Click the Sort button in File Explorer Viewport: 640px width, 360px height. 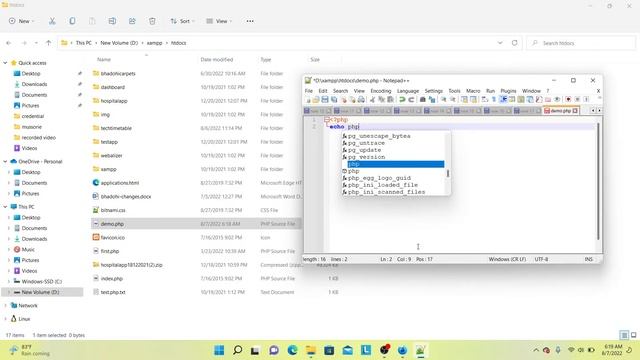point(182,21)
